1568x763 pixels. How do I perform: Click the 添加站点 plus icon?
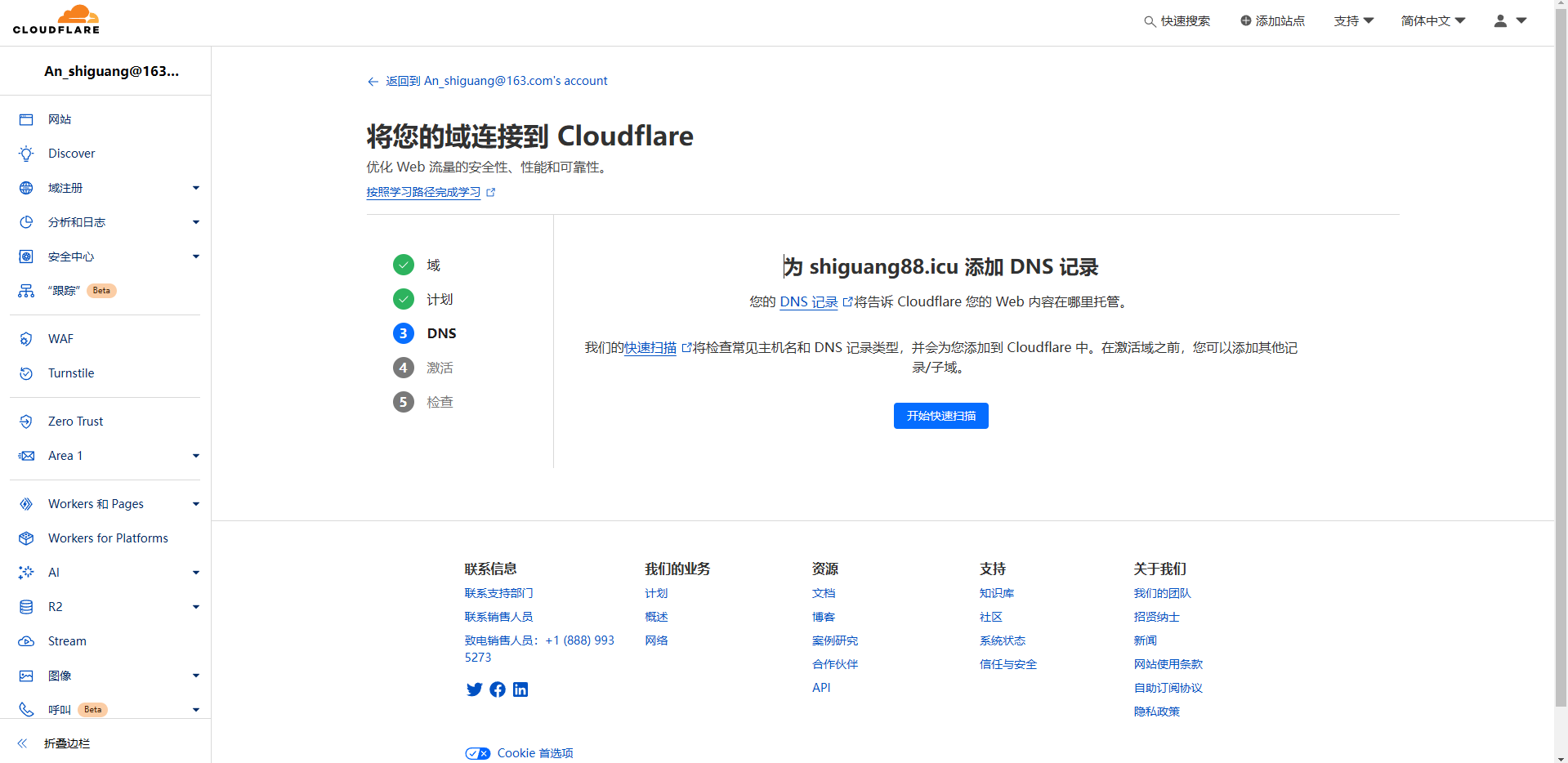[x=1246, y=20]
